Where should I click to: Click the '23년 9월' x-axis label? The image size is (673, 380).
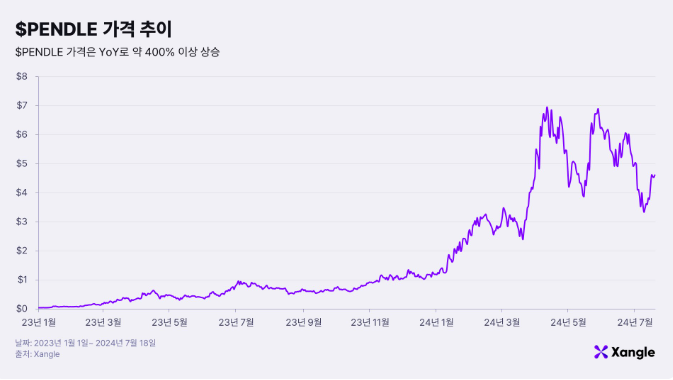[303, 322]
